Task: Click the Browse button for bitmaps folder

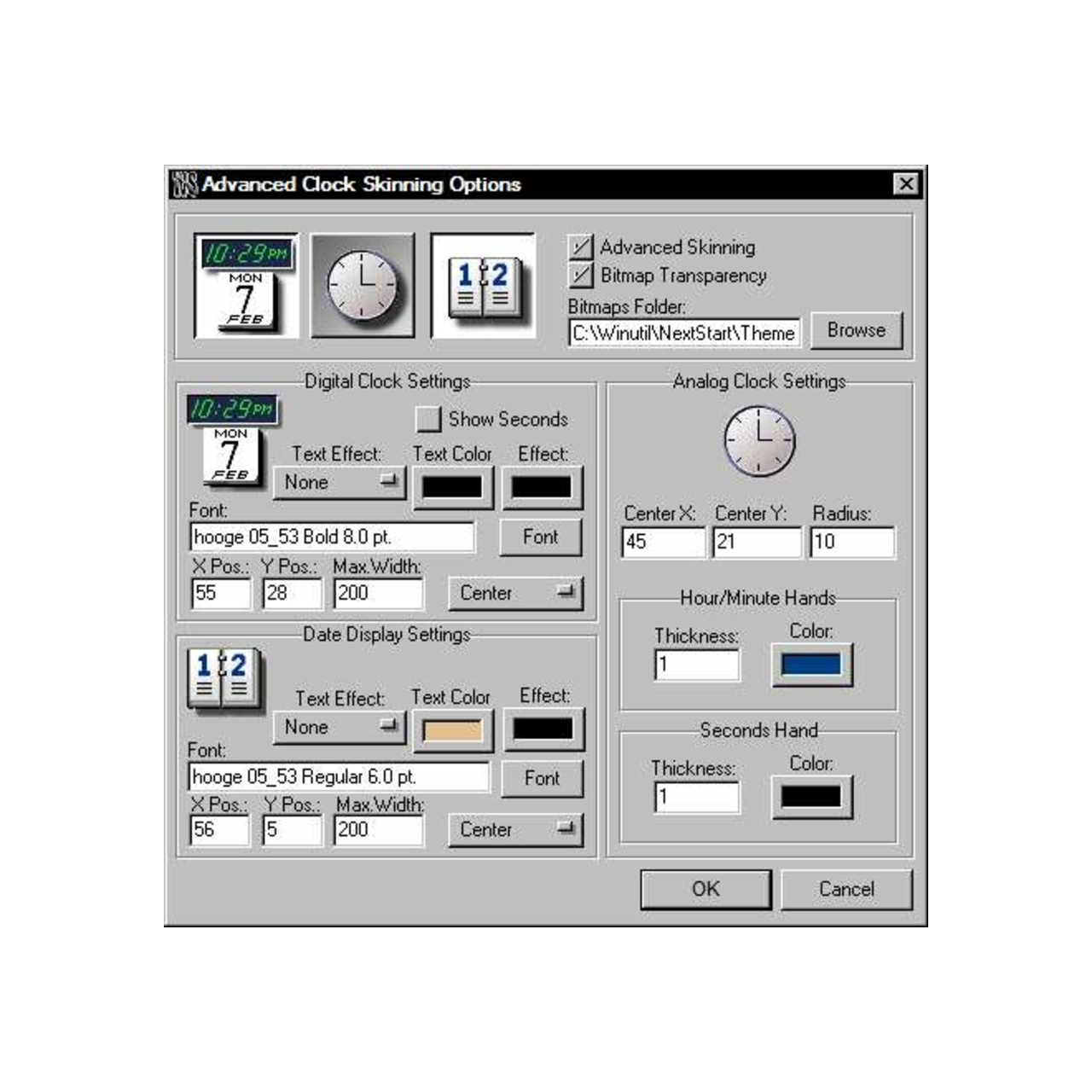Action: click(x=856, y=330)
